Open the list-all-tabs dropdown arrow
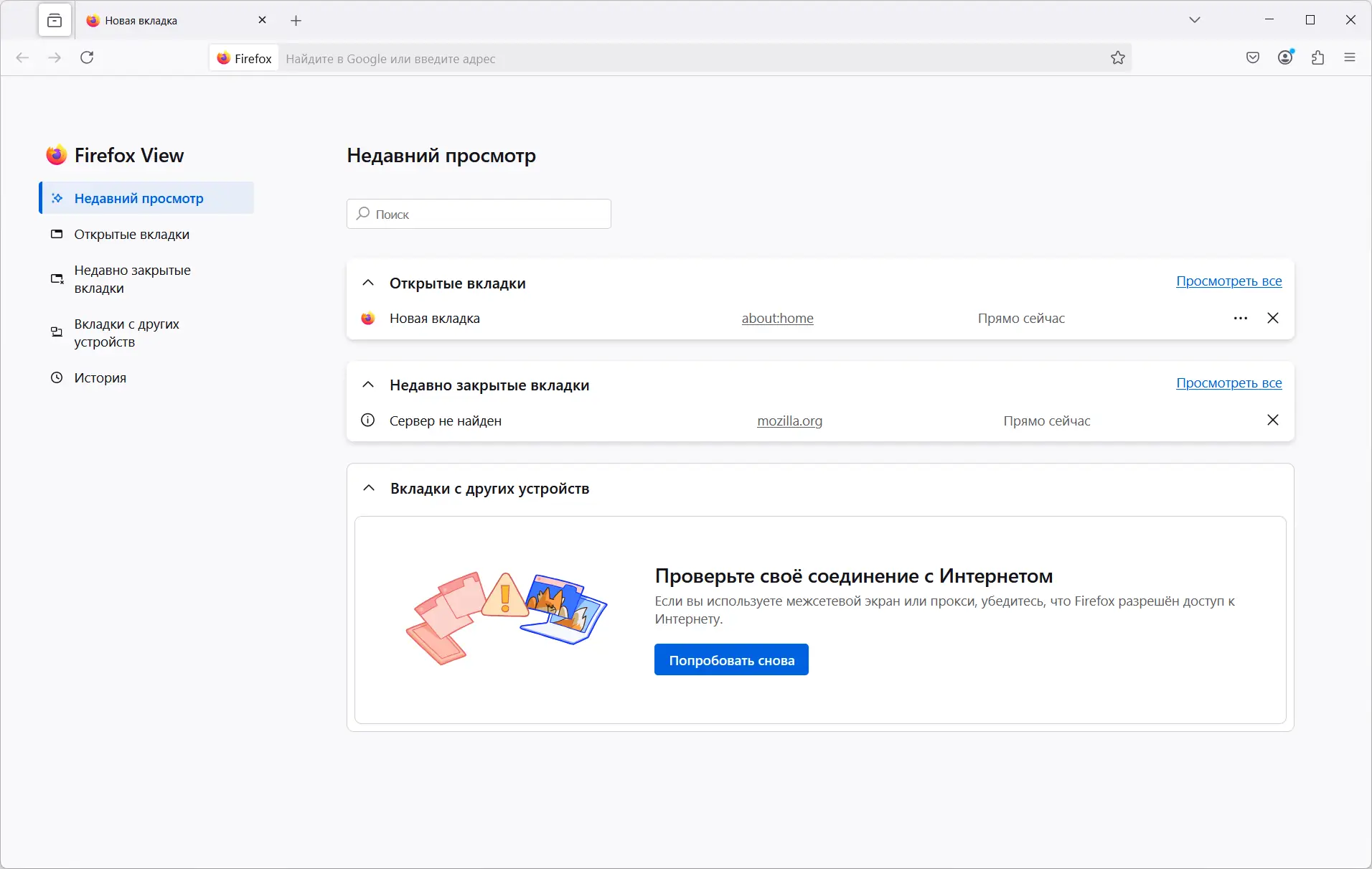The image size is (1372, 869). (x=1195, y=20)
